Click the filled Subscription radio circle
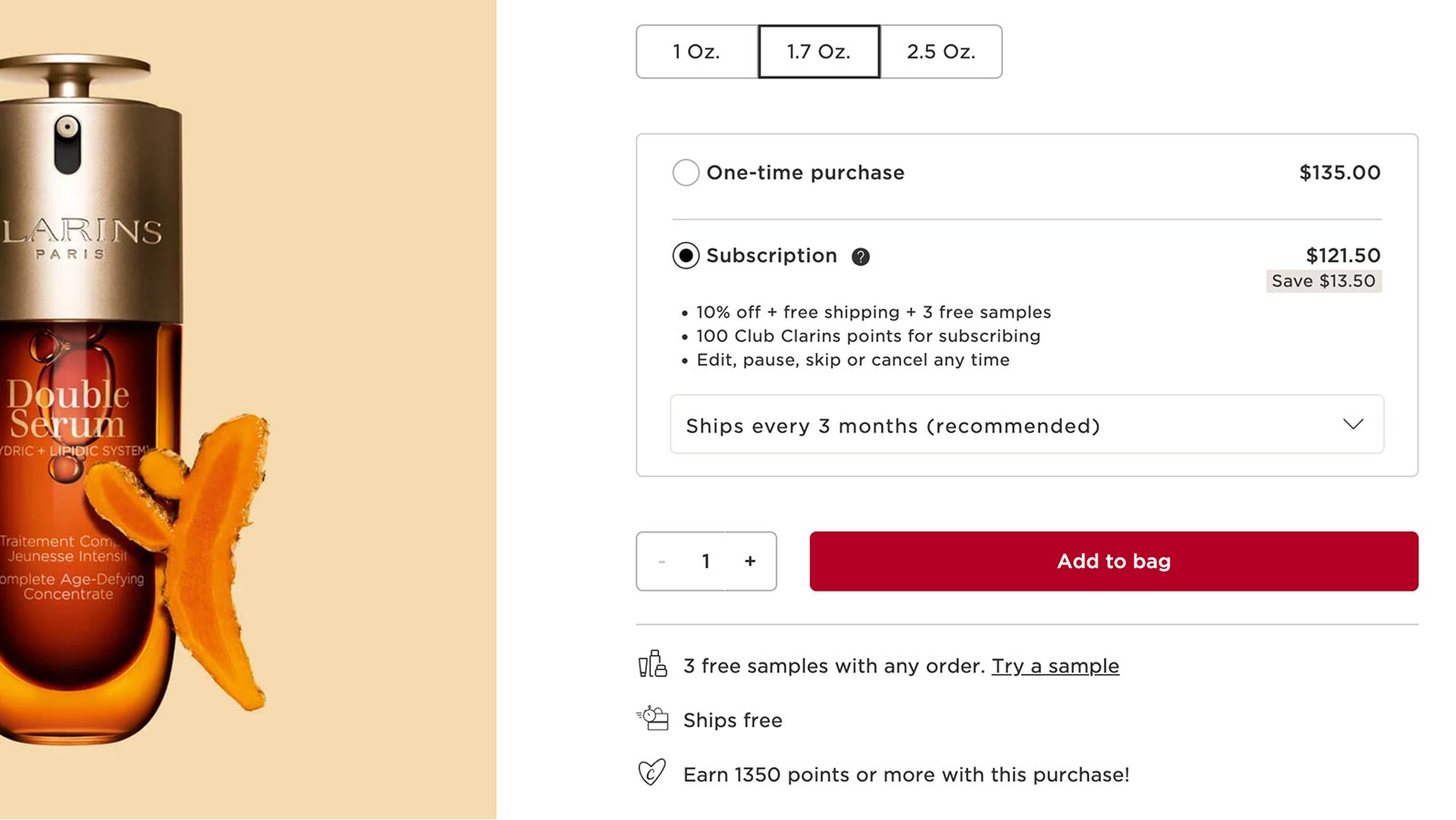The width and height of the screenshot is (1456, 820). click(x=685, y=256)
